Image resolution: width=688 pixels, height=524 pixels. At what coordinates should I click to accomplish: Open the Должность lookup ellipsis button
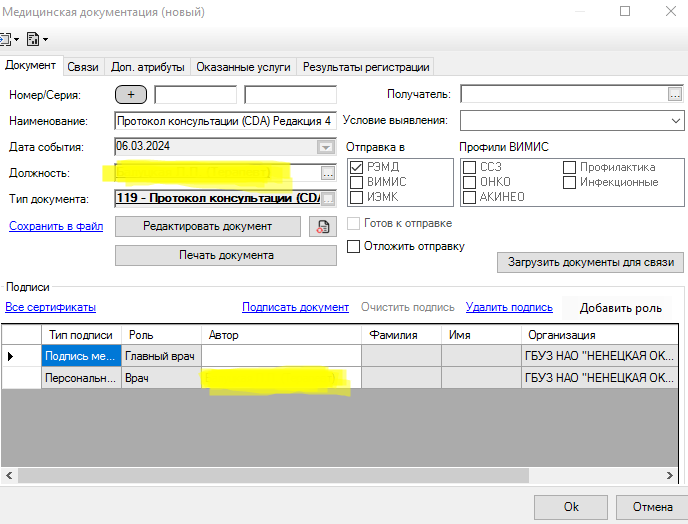point(327,173)
